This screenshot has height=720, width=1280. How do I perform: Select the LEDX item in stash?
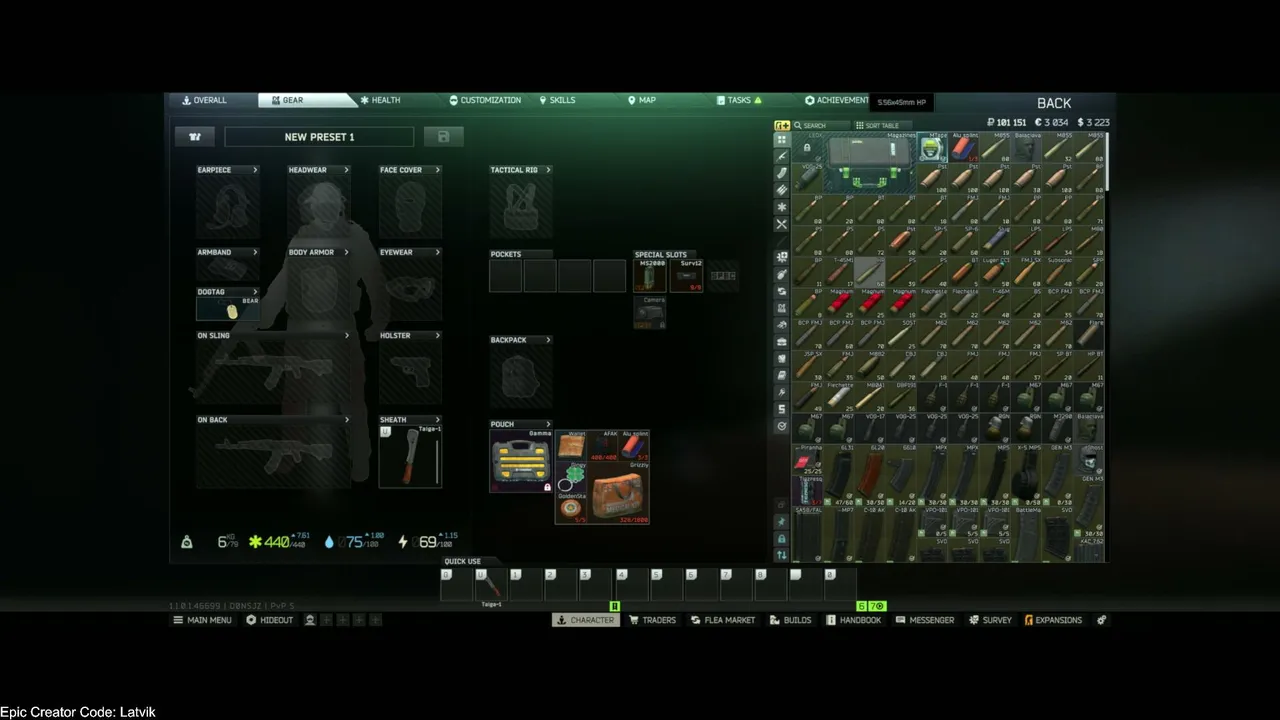[x=808, y=148]
